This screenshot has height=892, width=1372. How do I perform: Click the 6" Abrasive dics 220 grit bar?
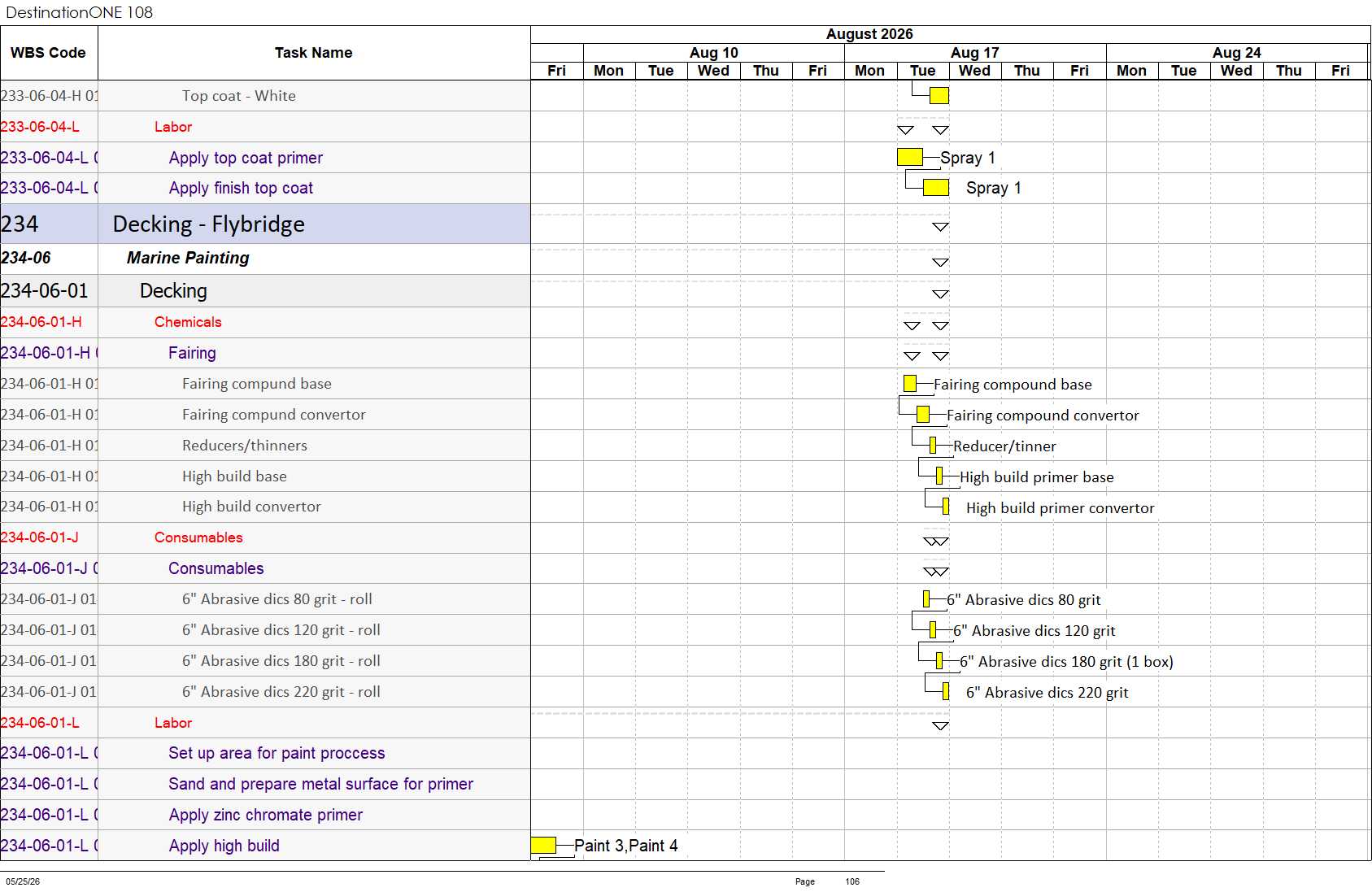[946, 691]
